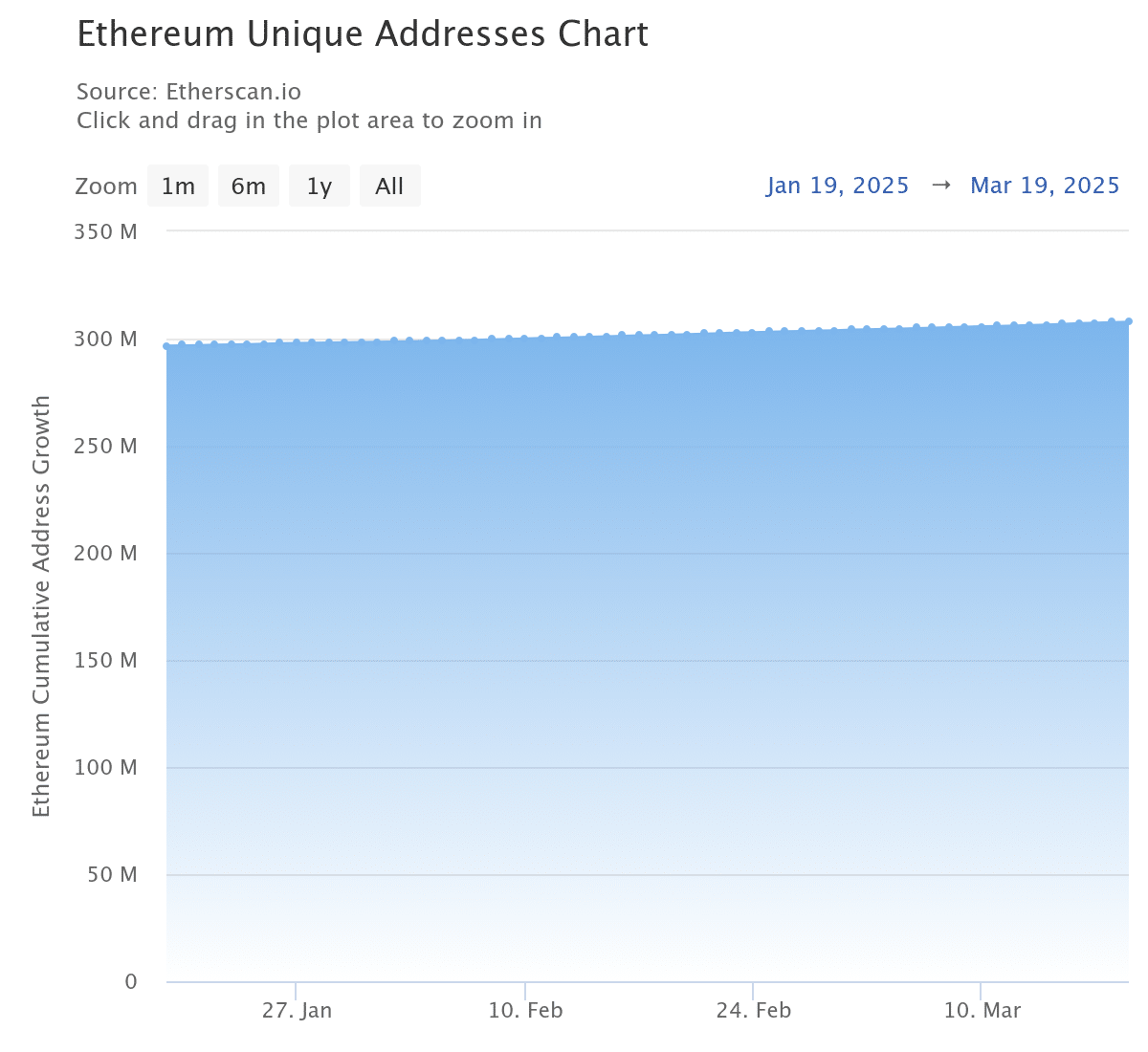
Task: Click the 300 M y-axis label
Action: pos(105,339)
